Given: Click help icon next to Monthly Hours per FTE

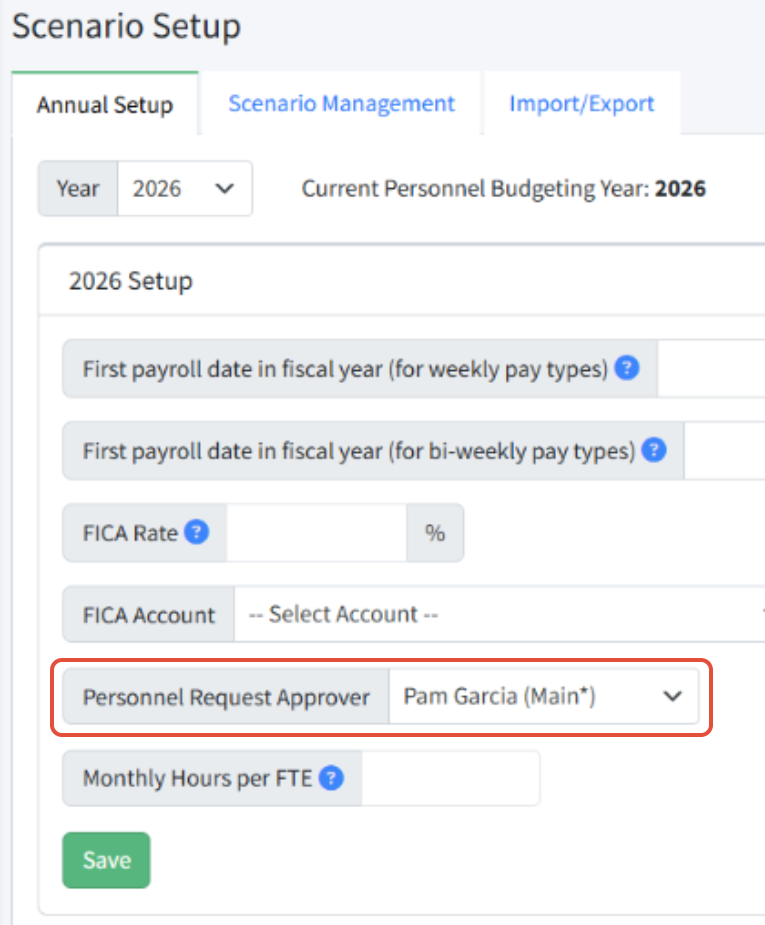Looking at the screenshot, I should coord(331,778).
